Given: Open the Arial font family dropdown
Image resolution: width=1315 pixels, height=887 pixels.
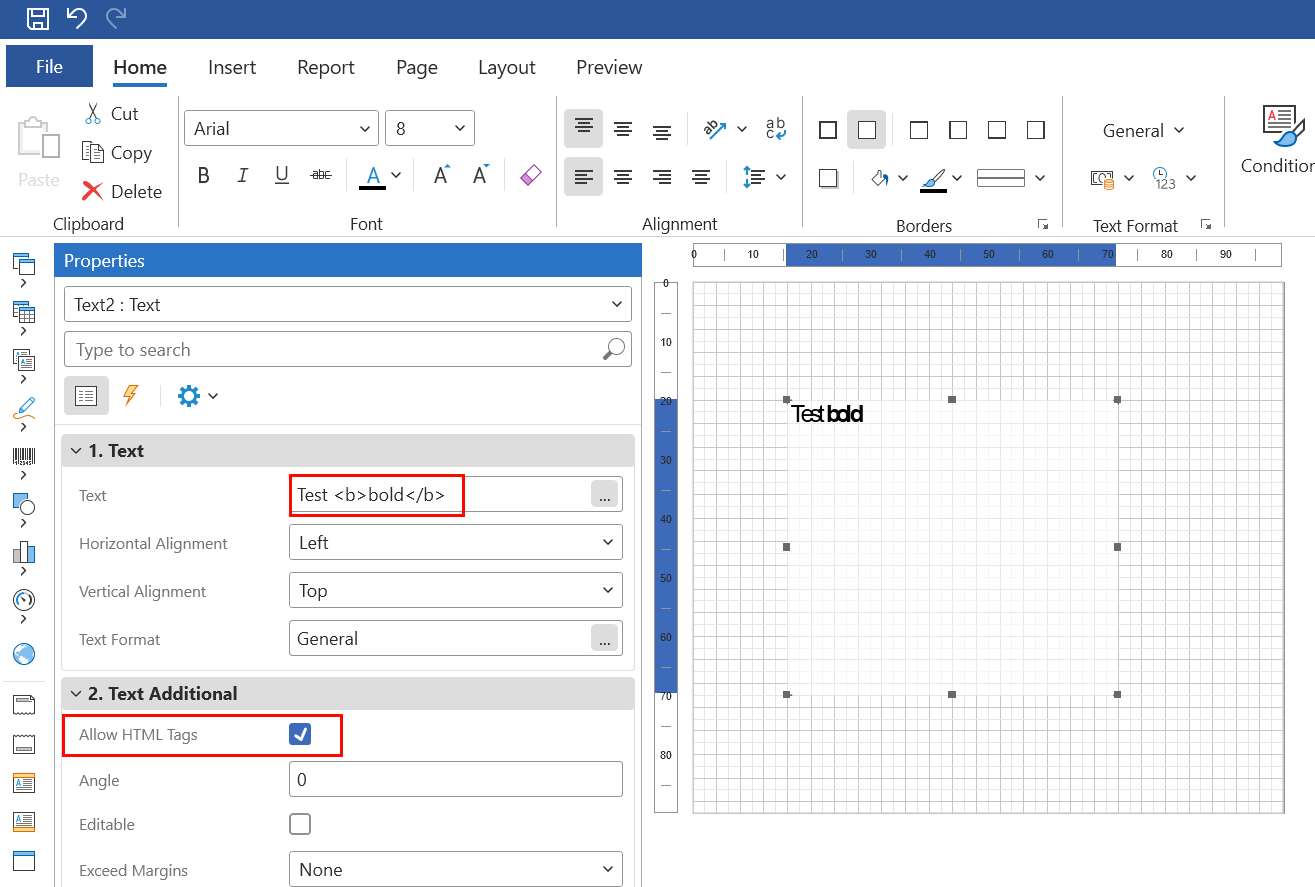Looking at the screenshot, I should tap(281, 129).
